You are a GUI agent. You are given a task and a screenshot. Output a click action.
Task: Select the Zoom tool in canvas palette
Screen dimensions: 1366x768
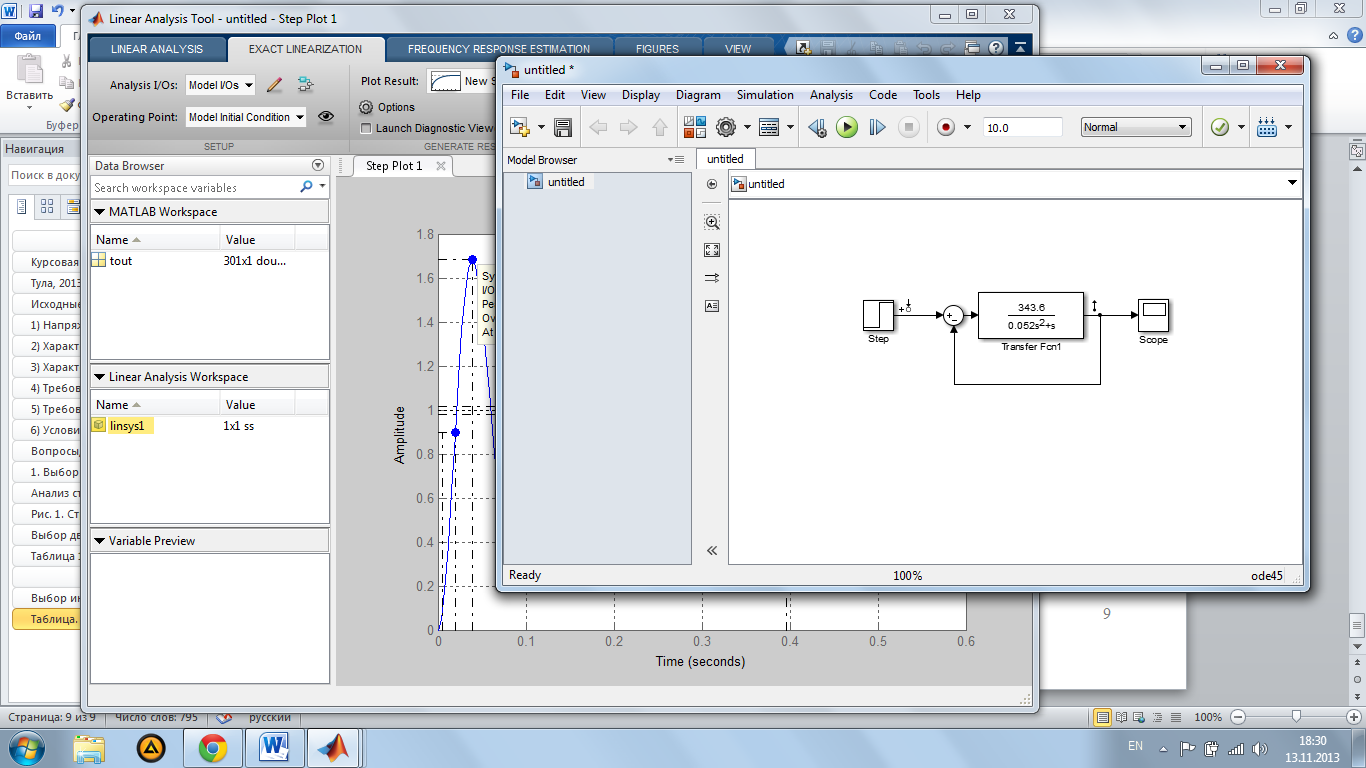coord(712,222)
